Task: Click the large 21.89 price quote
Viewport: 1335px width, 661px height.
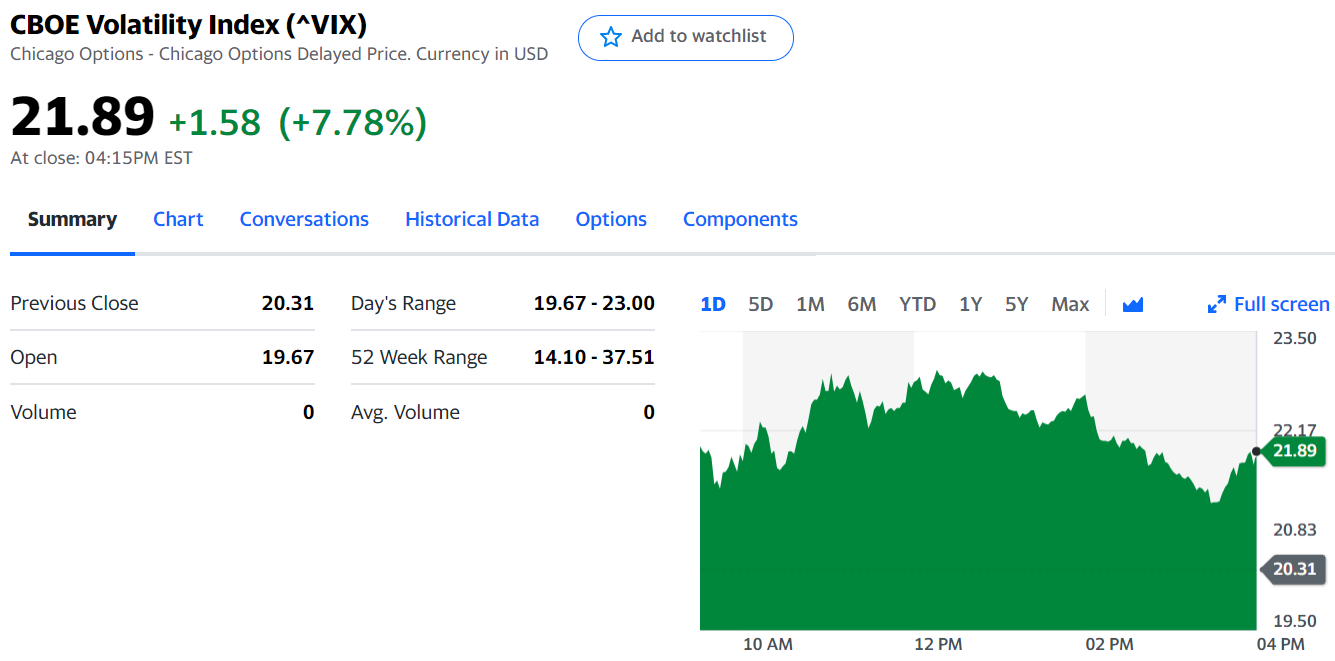Action: [x=83, y=116]
